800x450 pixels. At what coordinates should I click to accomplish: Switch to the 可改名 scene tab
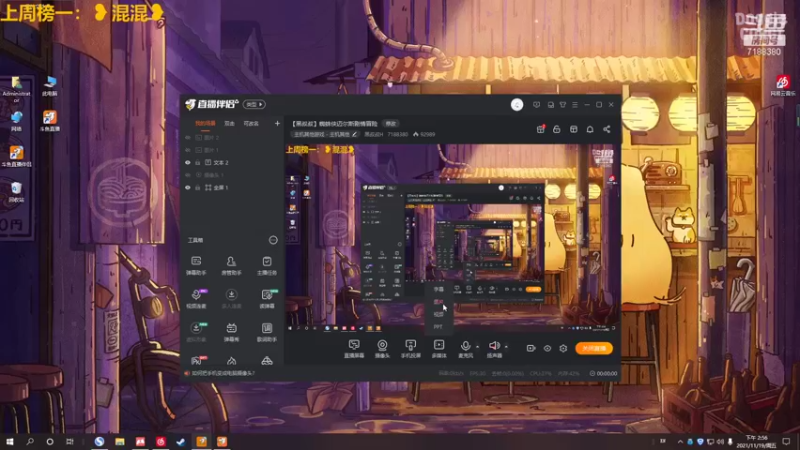(x=251, y=123)
